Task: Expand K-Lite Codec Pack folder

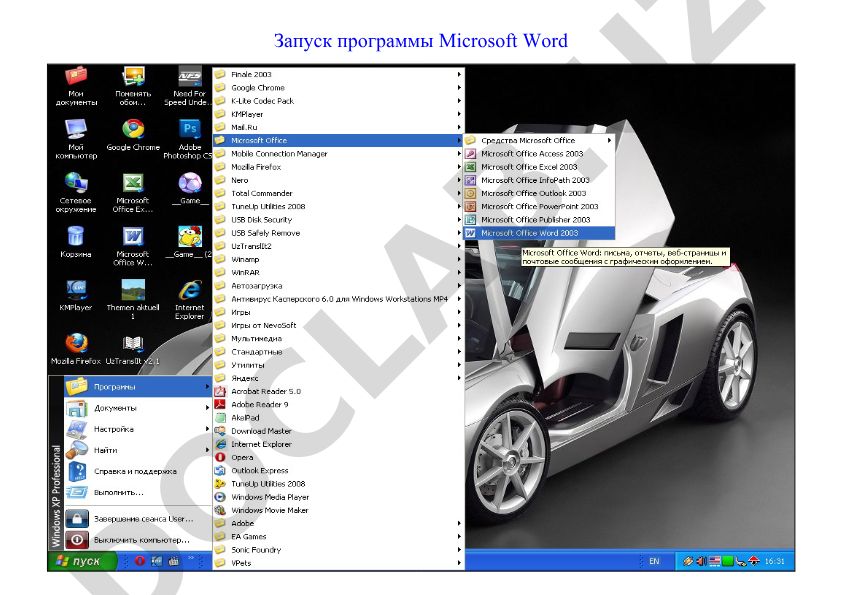Action: tap(338, 101)
